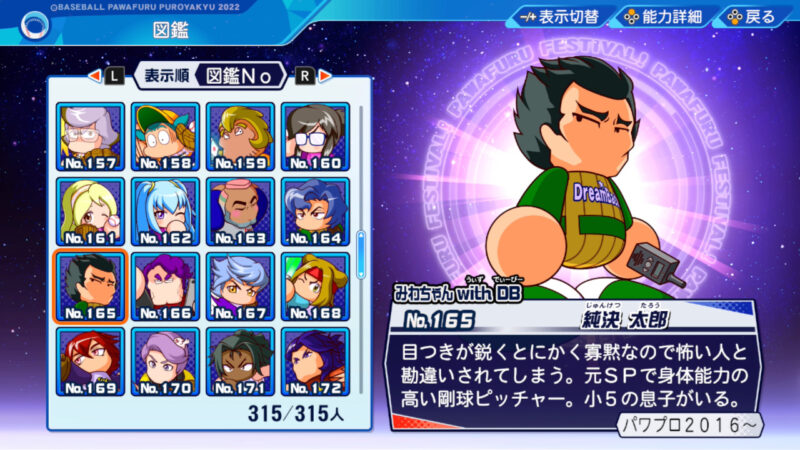Pick the blue-haired character No.162
Screen dimensions: 800x450
pos(165,212)
